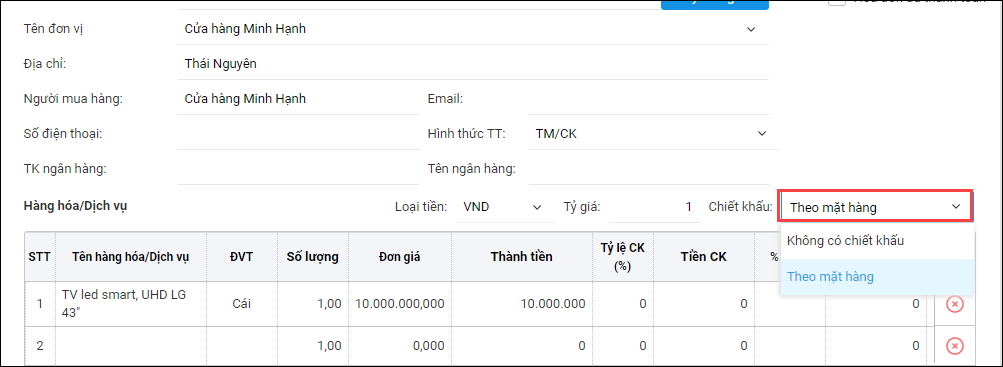Edit the Địa chỉ field Thái Nguyên
This screenshot has height=367, width=1003.
tap(473, 64)
